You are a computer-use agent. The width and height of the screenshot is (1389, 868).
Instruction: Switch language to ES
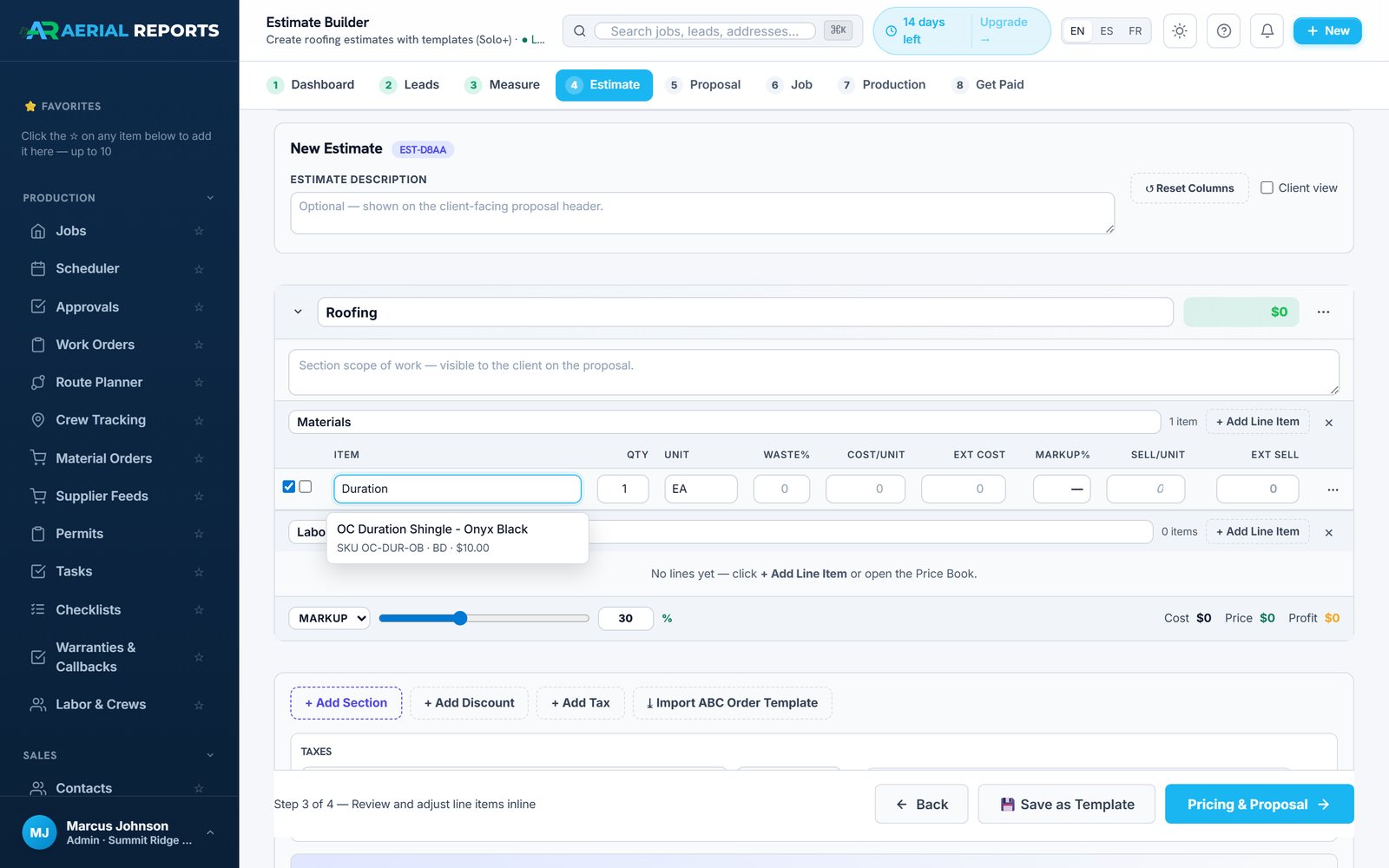[x=1106, y=31]
